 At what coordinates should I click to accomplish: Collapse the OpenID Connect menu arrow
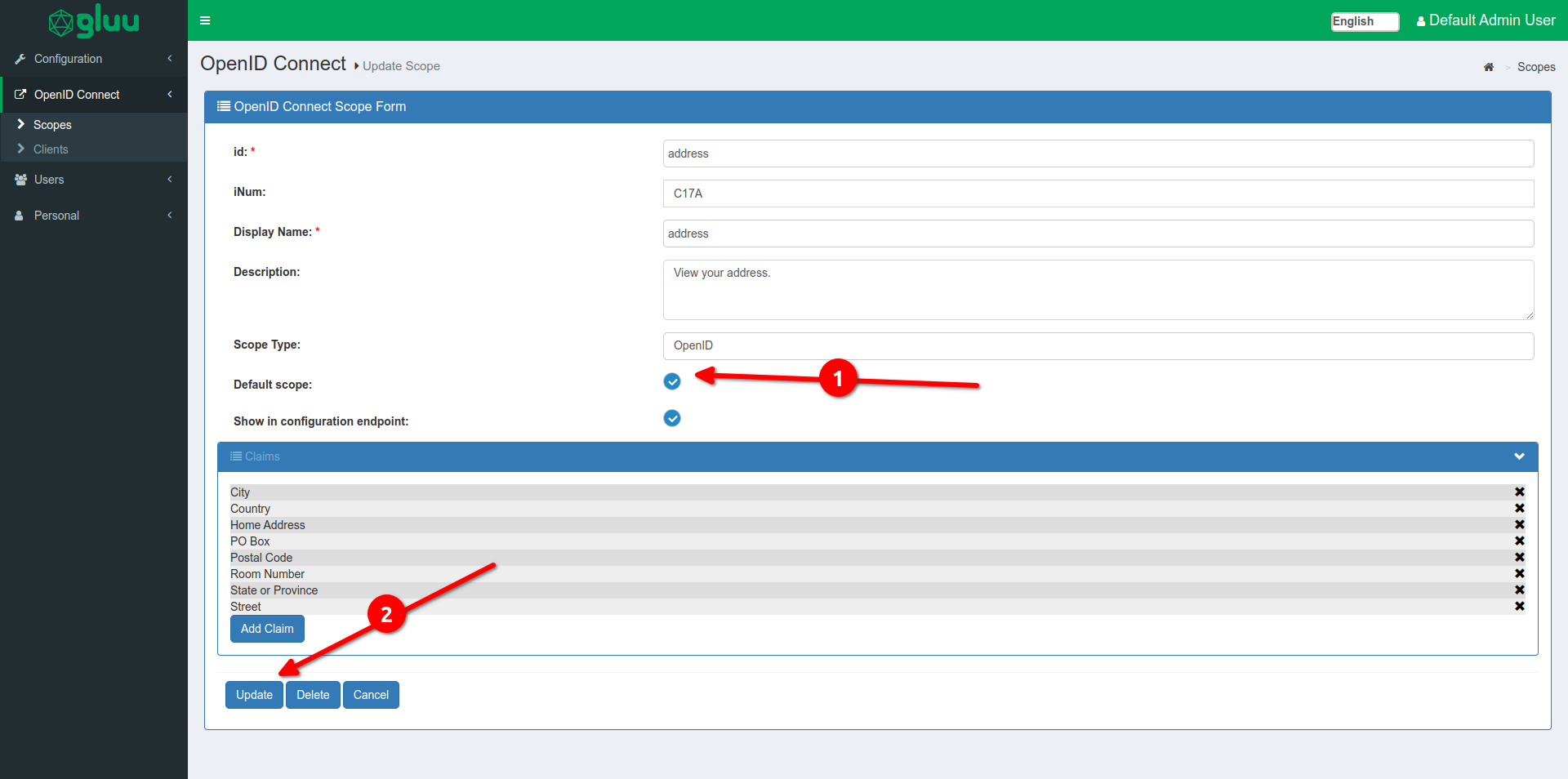click(x=170, y=95)
